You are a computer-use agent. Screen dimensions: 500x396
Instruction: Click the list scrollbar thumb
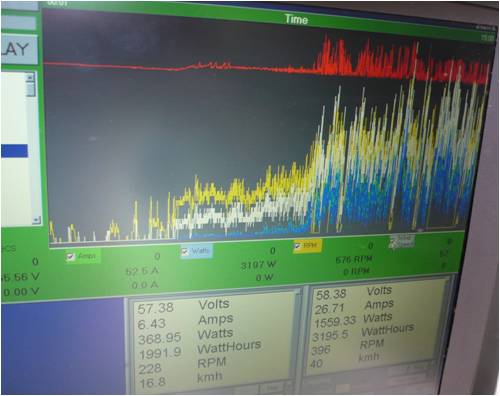coord(31,89)
